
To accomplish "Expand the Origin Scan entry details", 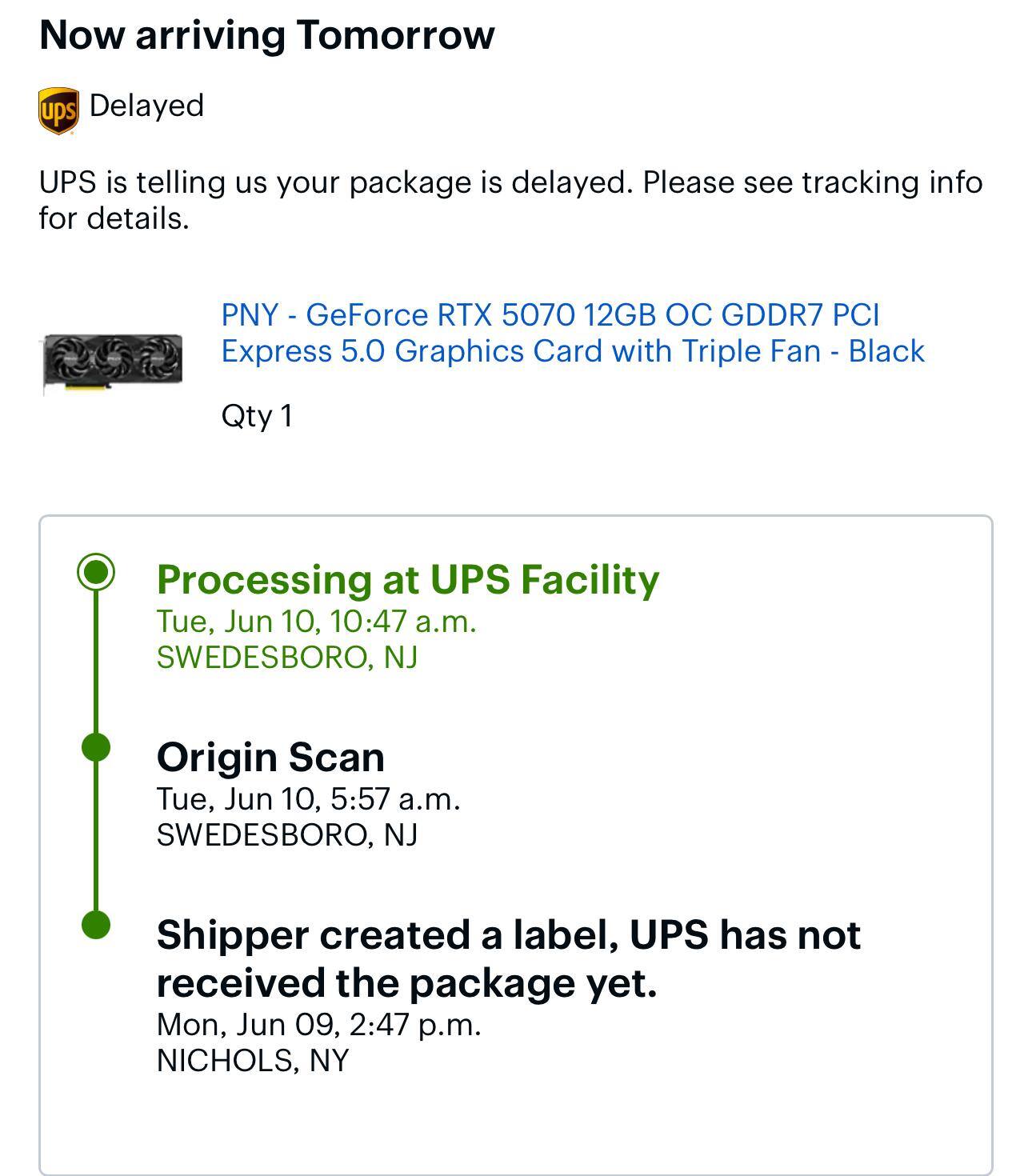I will (272, 755).
